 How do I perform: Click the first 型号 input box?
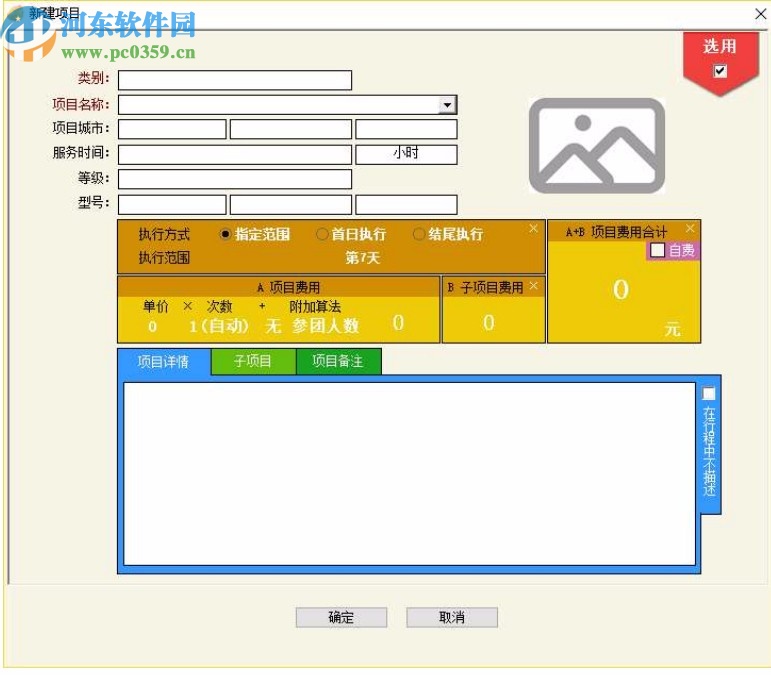click(172, 205)
